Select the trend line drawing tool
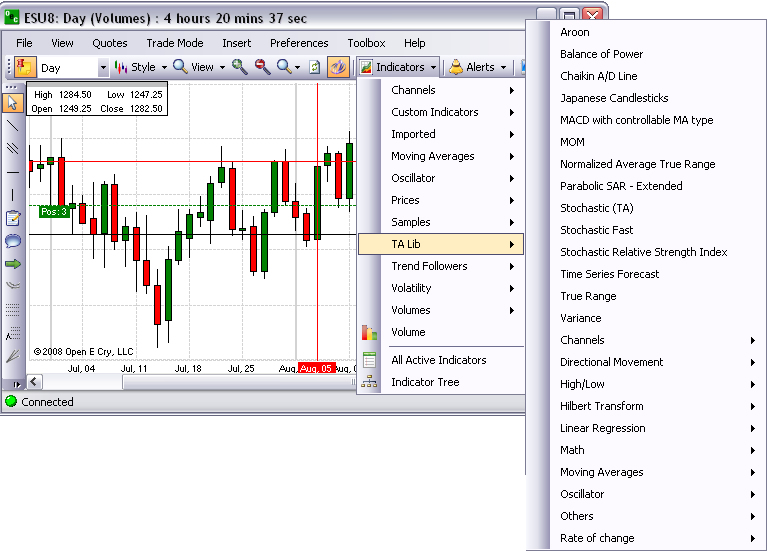This screenshot has height=551, width=767. point(12,125)
